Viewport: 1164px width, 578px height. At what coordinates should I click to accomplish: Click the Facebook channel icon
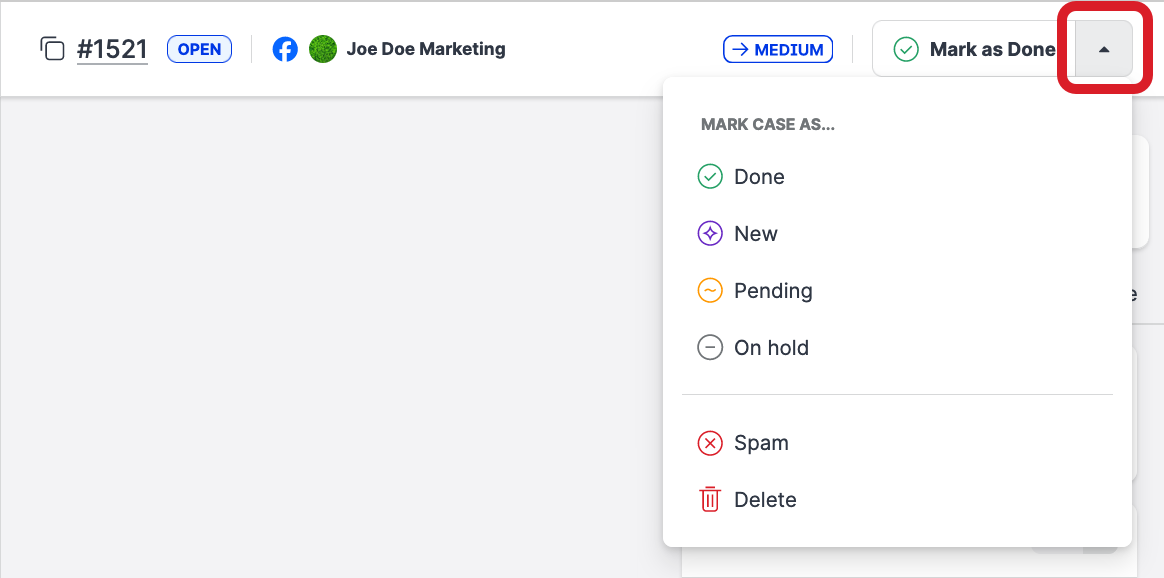tap(285, 49)
